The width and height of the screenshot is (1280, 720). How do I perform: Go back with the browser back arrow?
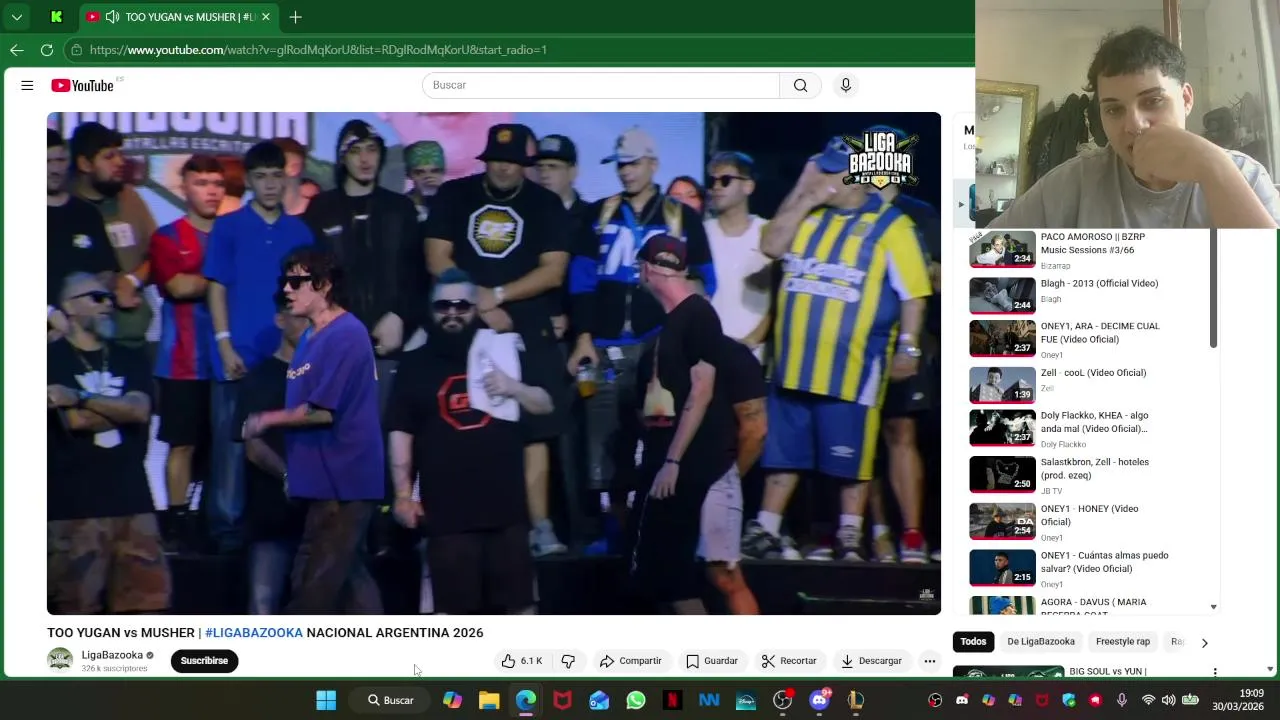pyautogui.click(x=17, y=49)
